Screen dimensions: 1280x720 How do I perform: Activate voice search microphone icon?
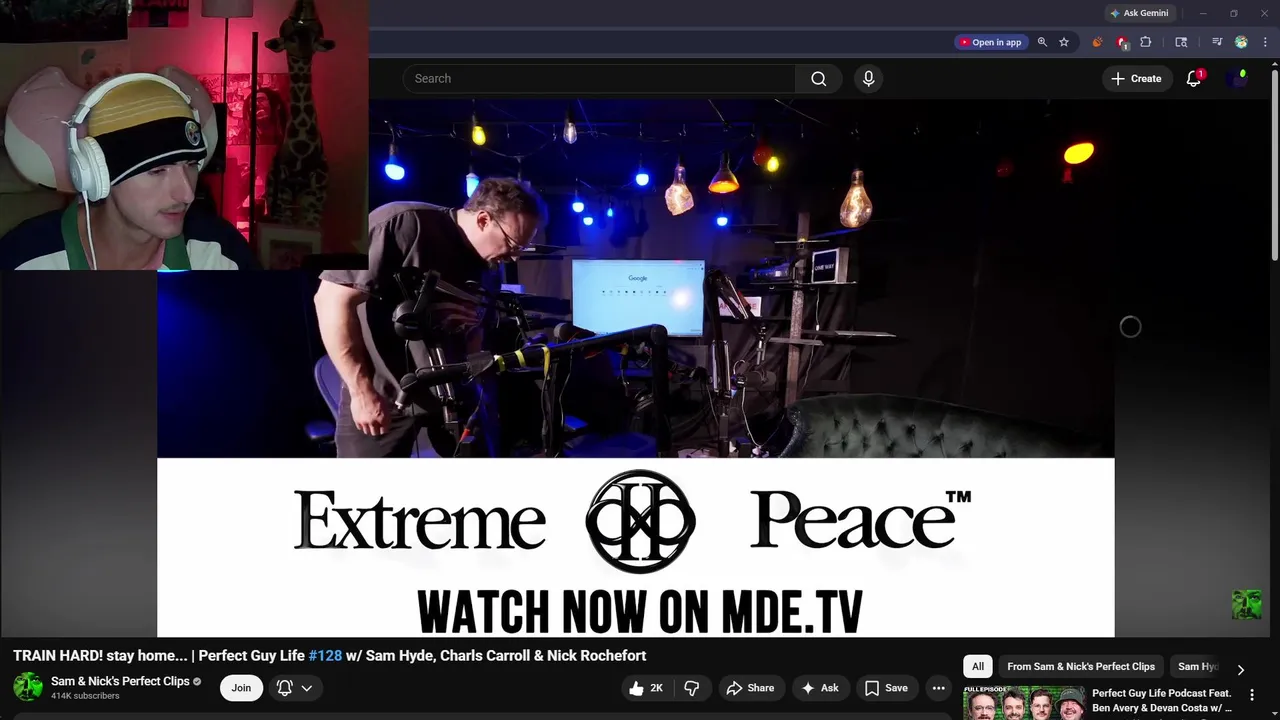tap(868, 78)
